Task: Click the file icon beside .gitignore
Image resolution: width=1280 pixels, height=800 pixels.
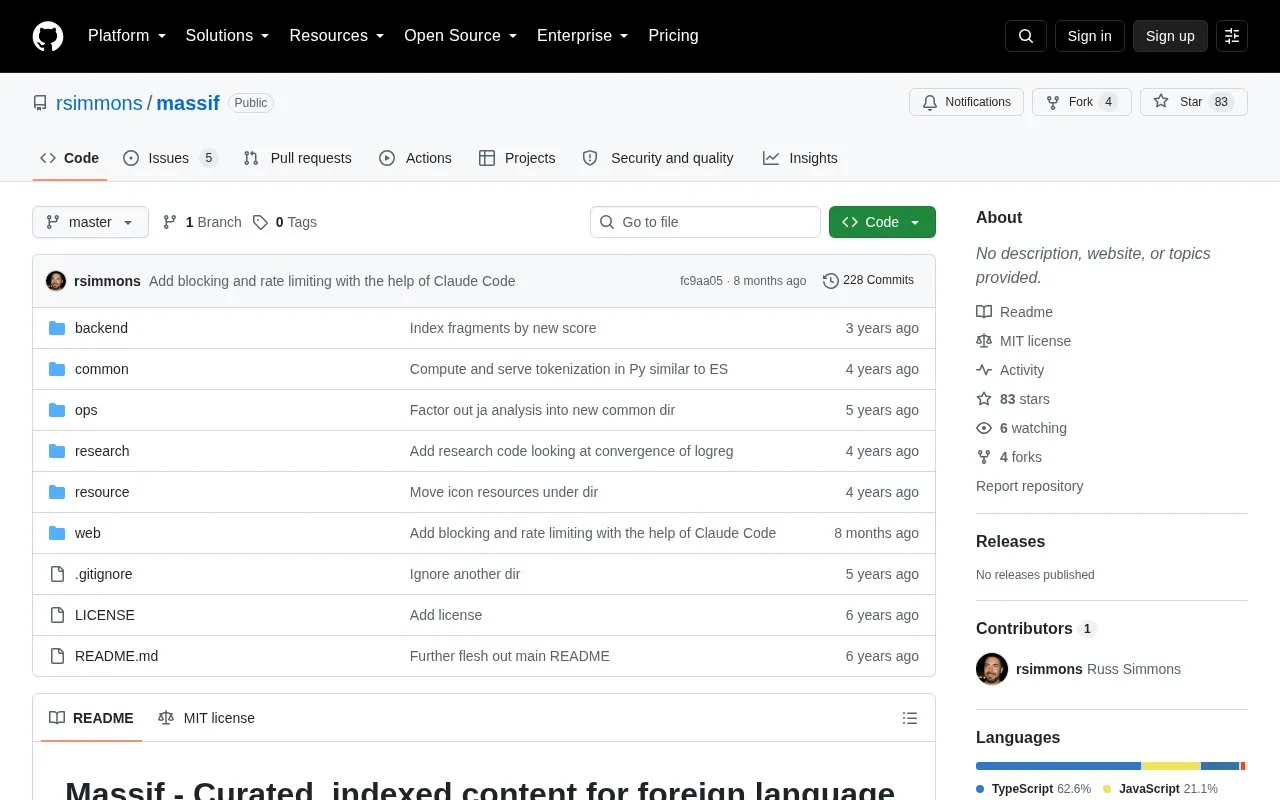Action: 57,574
